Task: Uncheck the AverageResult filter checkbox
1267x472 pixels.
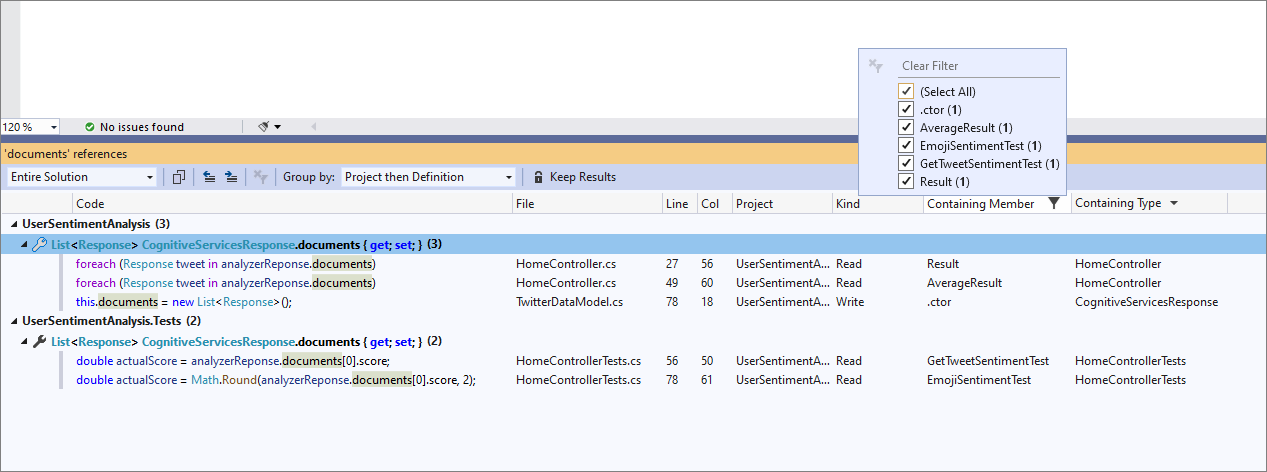Action: (x=906, y=127)
